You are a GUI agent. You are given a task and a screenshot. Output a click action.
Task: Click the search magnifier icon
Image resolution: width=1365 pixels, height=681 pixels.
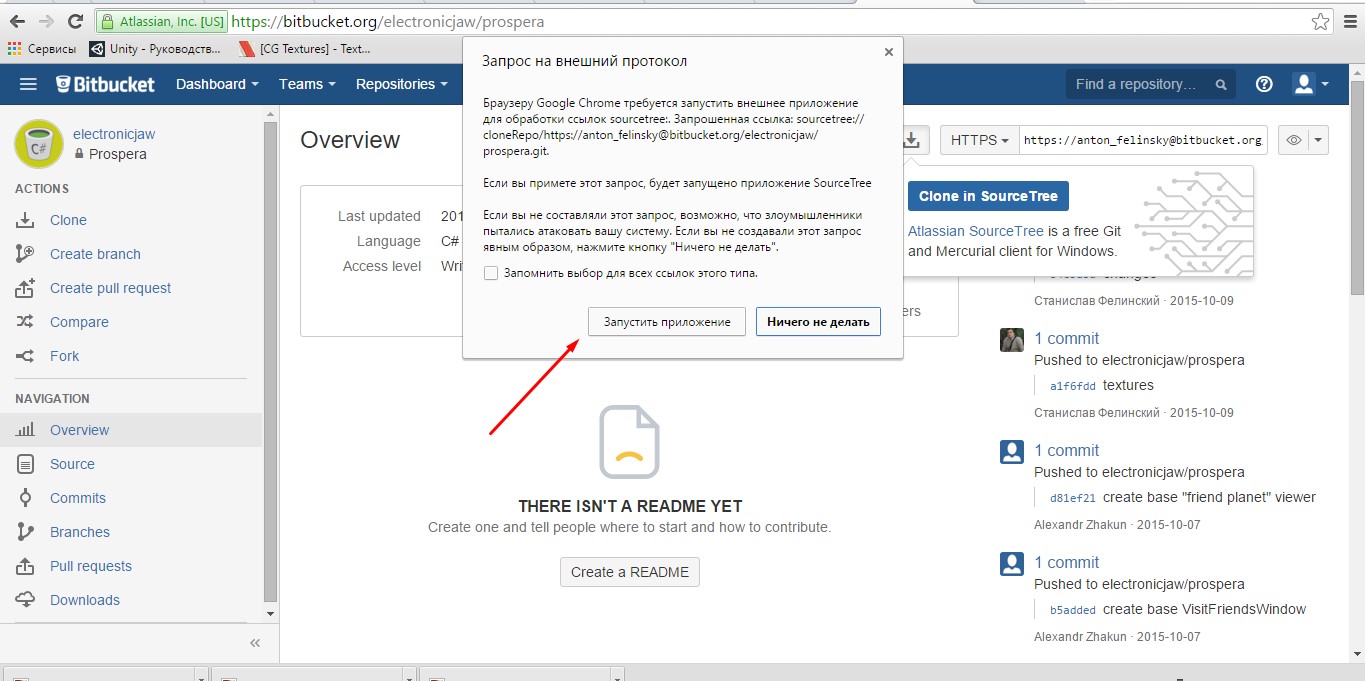click(1220, 85)
